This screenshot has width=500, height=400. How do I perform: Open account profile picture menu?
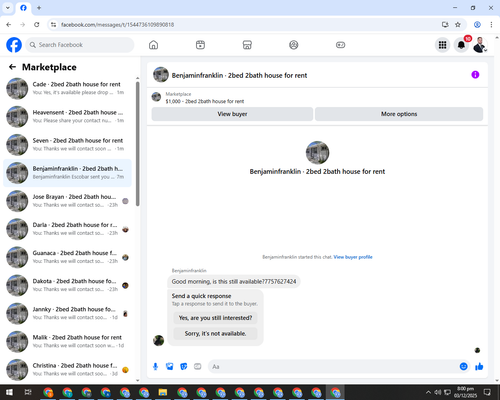[480, 45]
